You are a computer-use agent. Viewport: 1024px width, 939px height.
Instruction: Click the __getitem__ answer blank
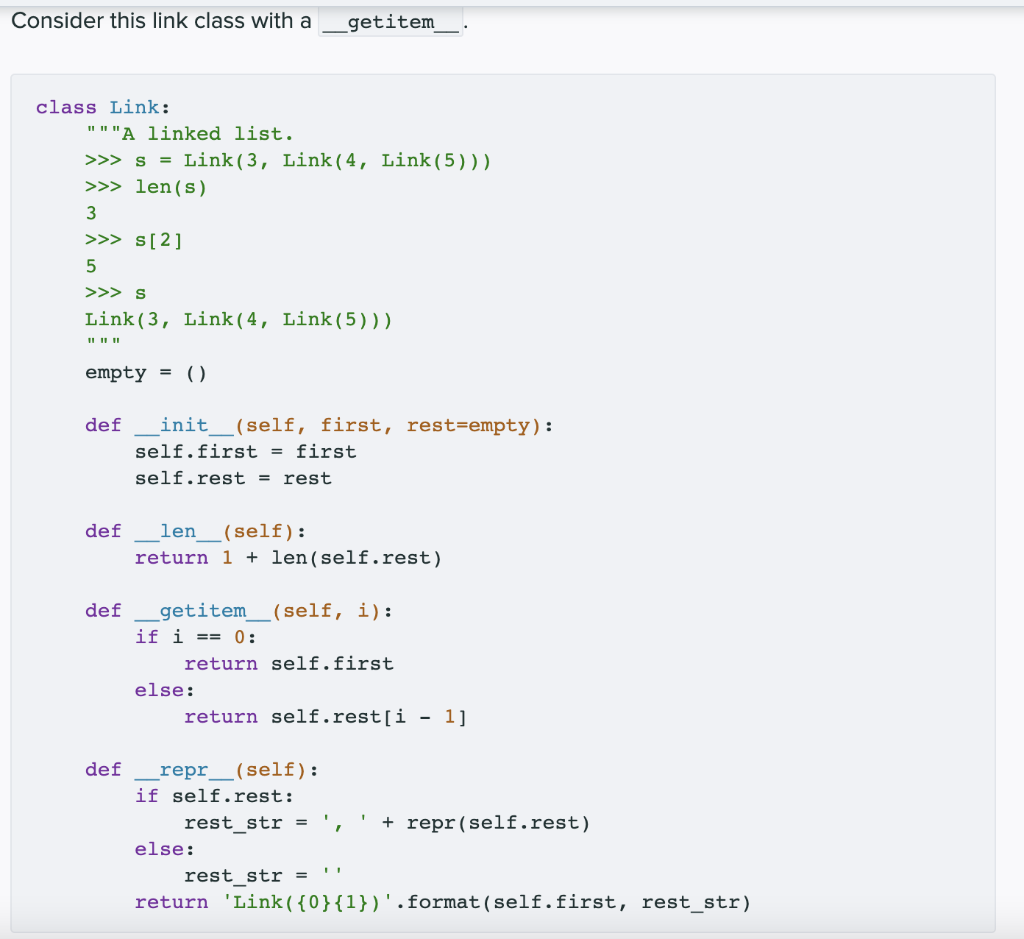tap(389, 21)
